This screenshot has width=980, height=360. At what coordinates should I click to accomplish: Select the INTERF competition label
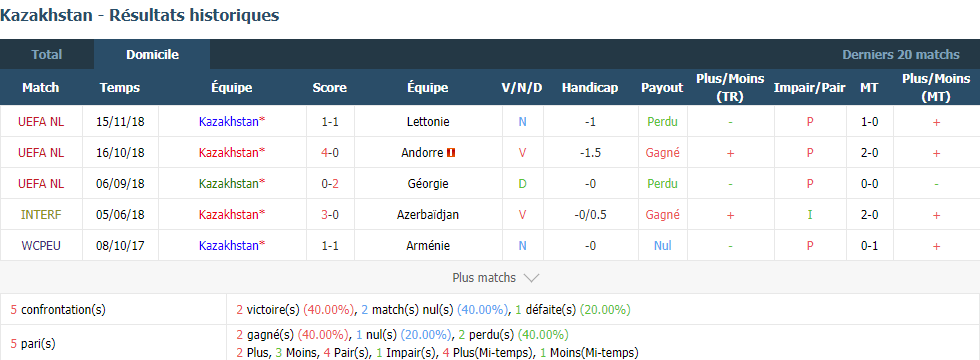point(41,214)
